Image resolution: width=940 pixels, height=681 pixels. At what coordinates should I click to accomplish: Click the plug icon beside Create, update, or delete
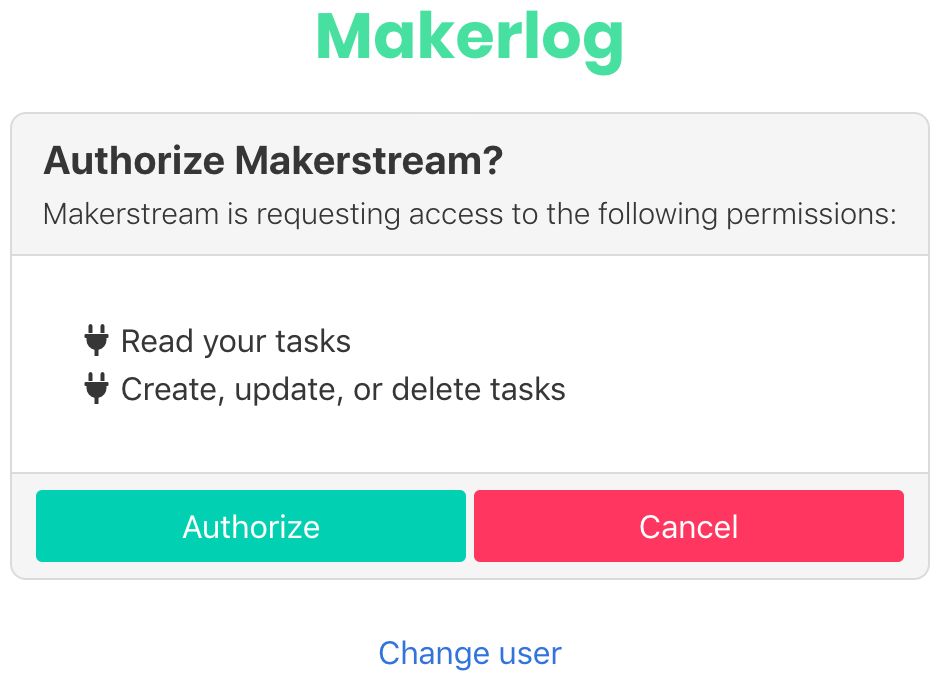click(x=96, y=388)
